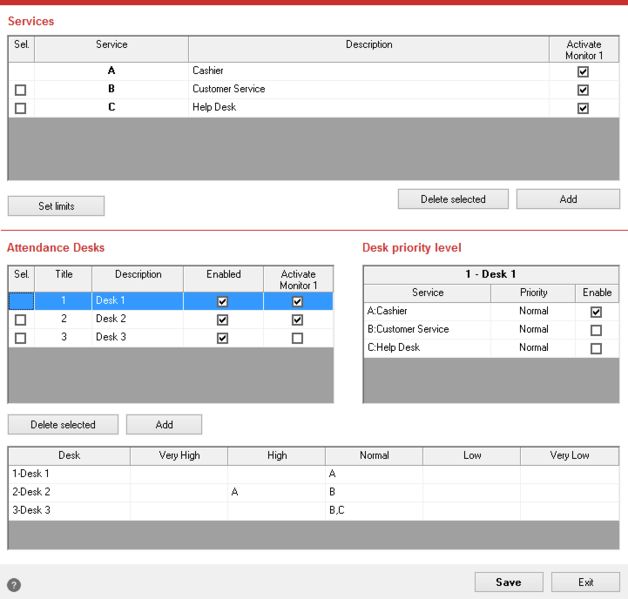
Task: Click the A:Cashier service cell
Action: 427,311
